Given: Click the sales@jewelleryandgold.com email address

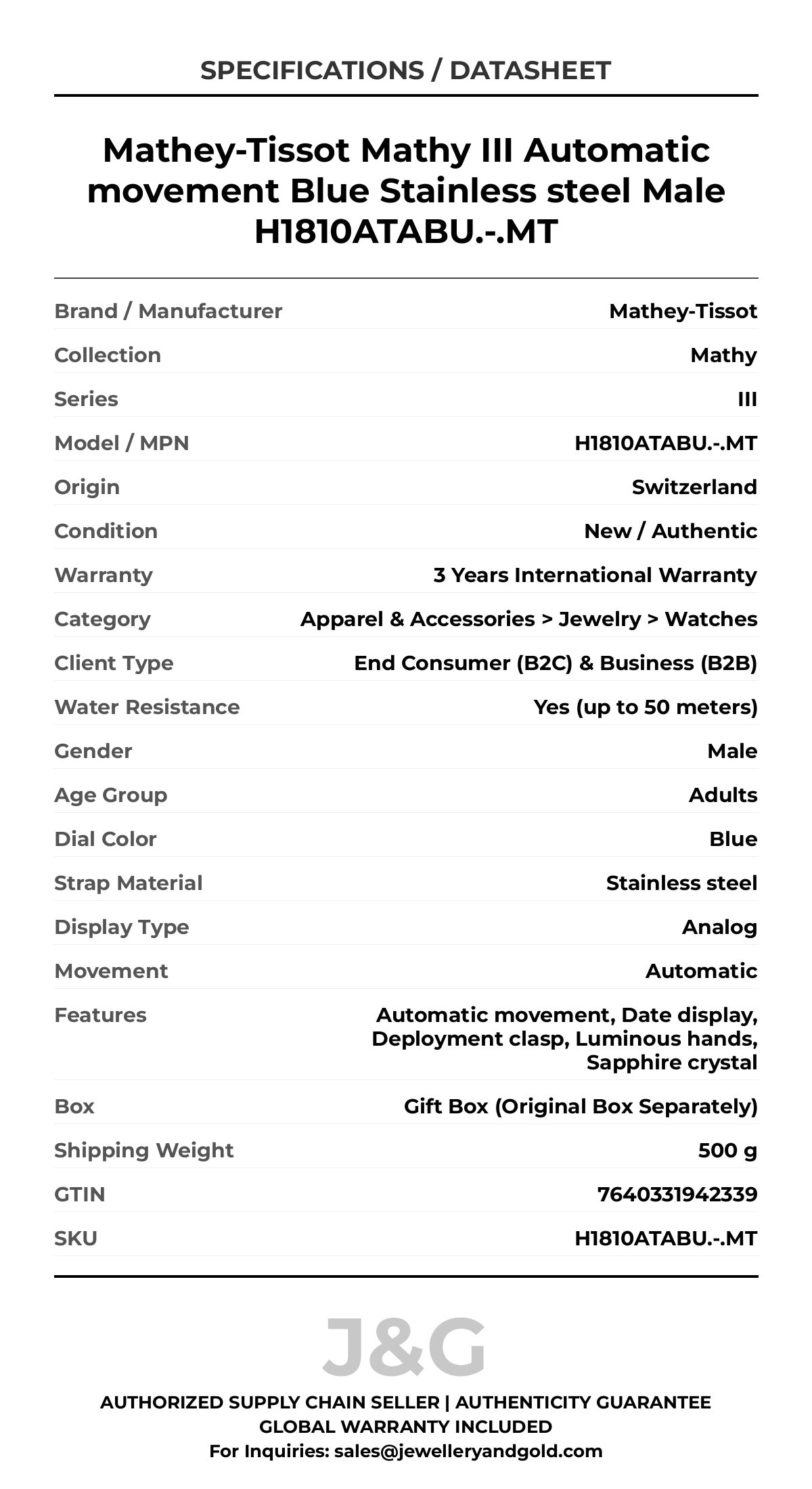Looking at the screenshot, I should [x=468, y=1450].
